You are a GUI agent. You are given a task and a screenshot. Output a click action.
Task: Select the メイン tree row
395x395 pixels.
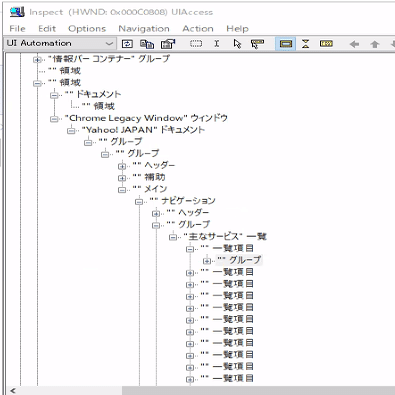[150, 189]
